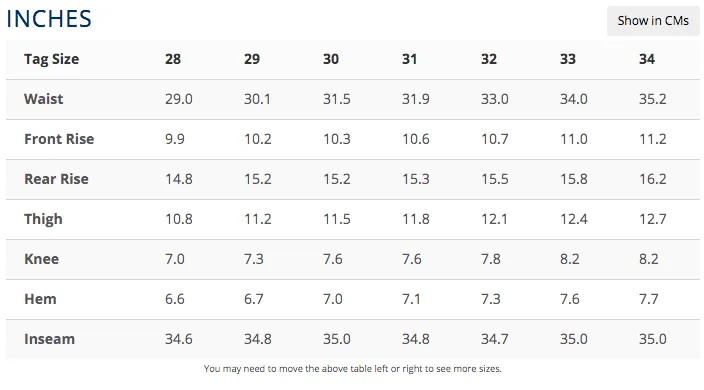Click the Show in CMs button

(x=653, y=21)
